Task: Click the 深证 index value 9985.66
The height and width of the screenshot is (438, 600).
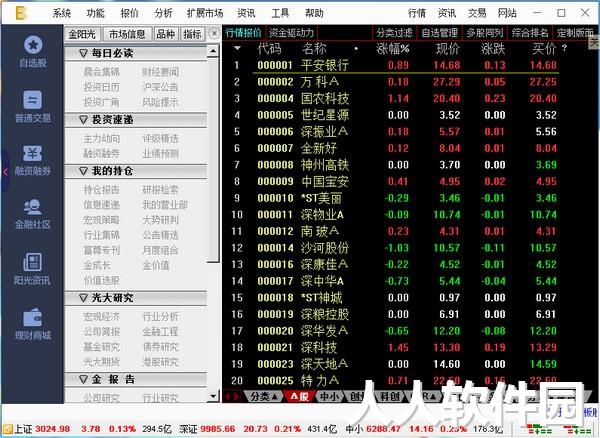Action: (217, 429)
